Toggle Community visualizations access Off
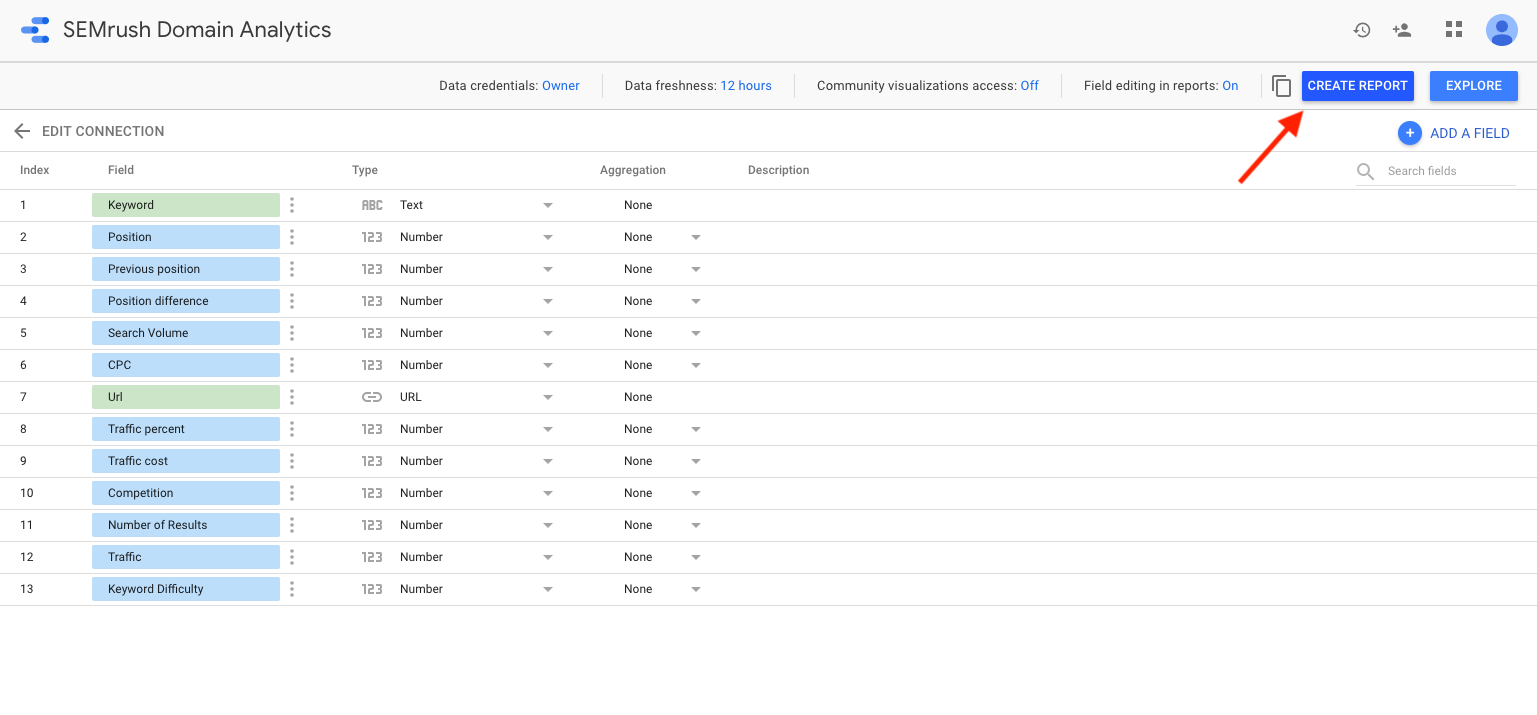 (x=1029, y=85)
